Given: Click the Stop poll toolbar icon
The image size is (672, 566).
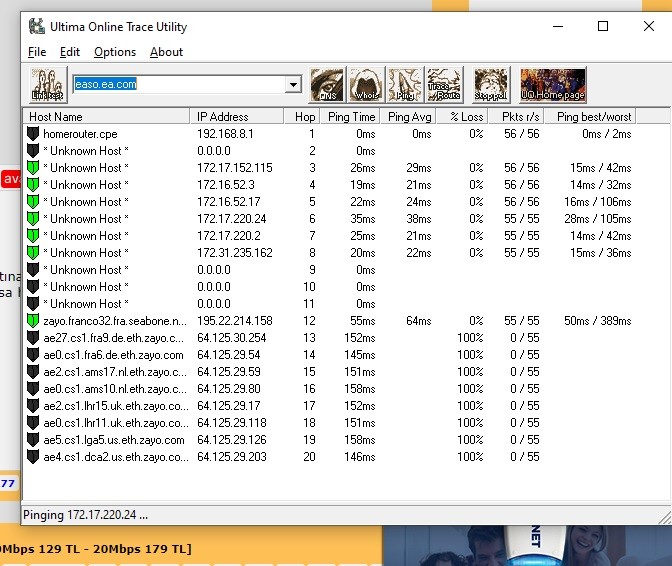Looking at the screenshot, I should click(x=491, y=85).
